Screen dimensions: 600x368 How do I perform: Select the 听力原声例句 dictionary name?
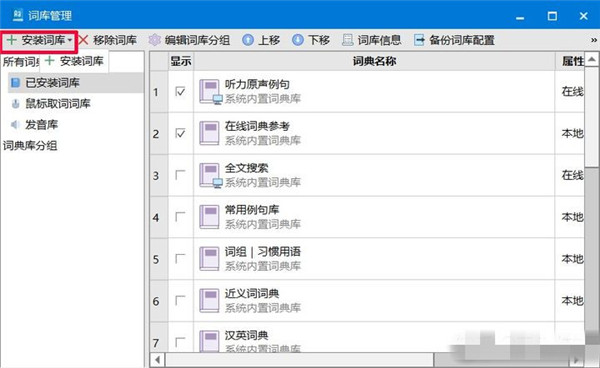click(257, 85)
